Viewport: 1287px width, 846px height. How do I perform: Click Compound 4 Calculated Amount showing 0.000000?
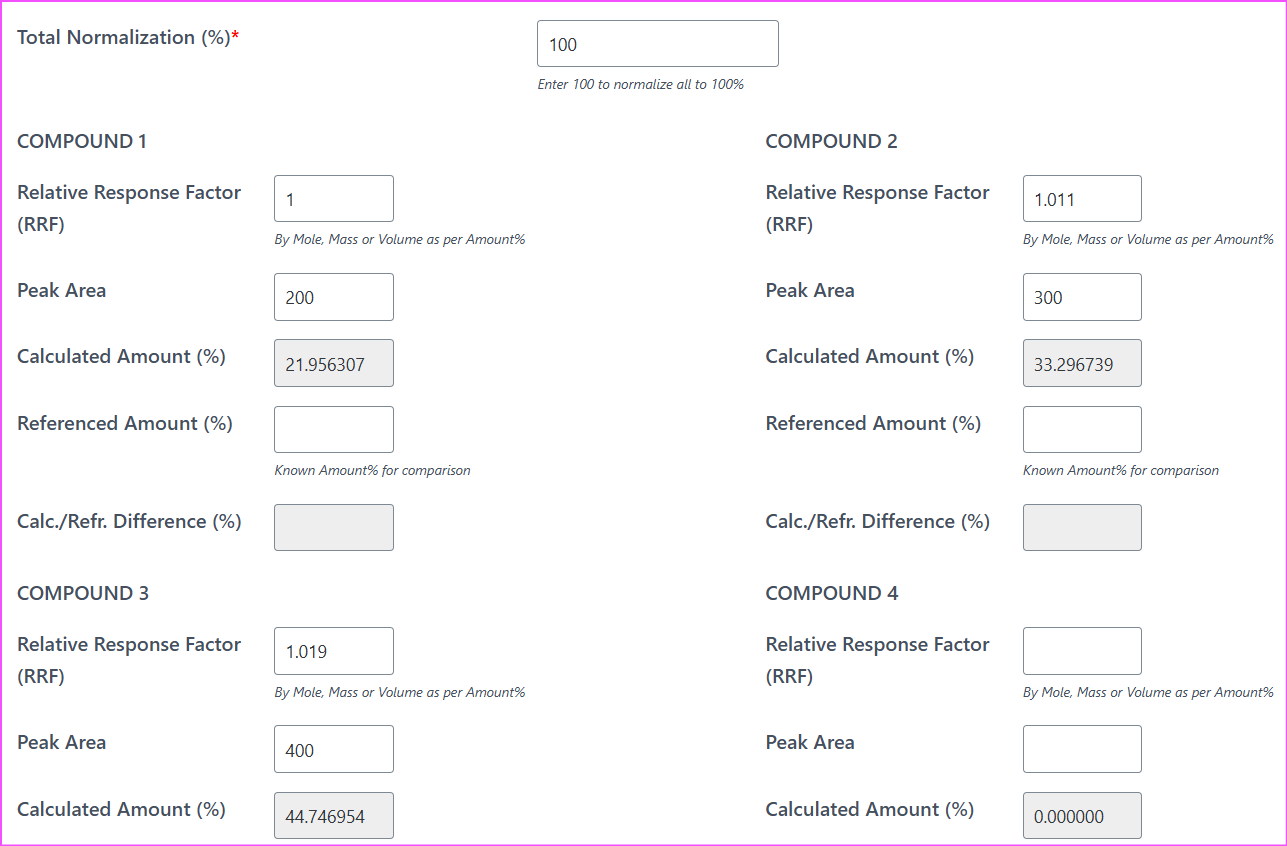pos(1081,815)
